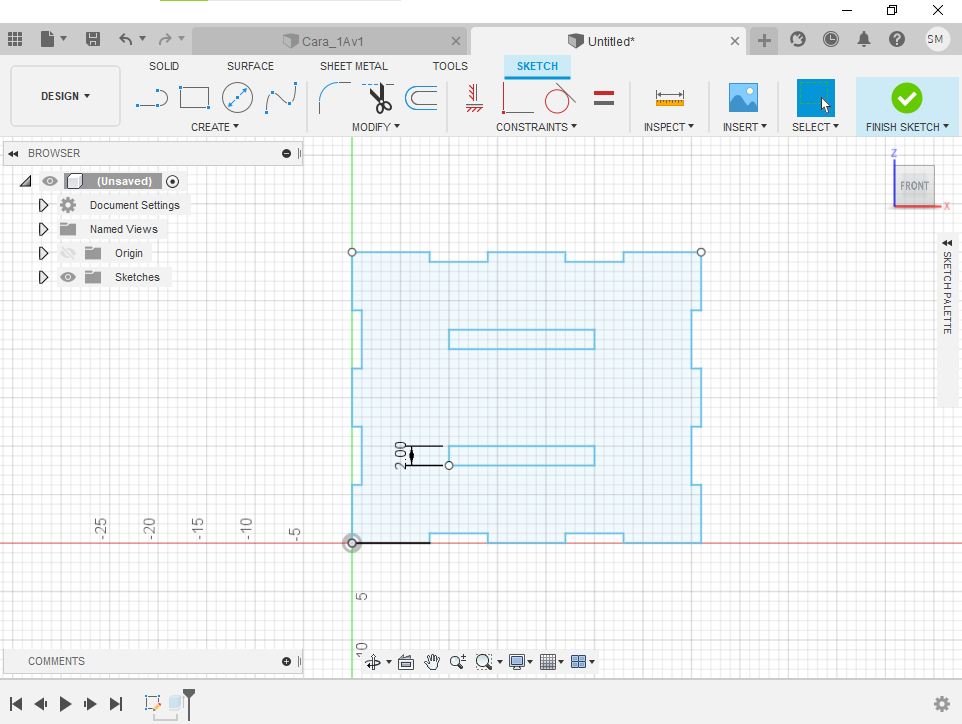
Task: Activate the Unsaved component radio button
Action: 172,181
